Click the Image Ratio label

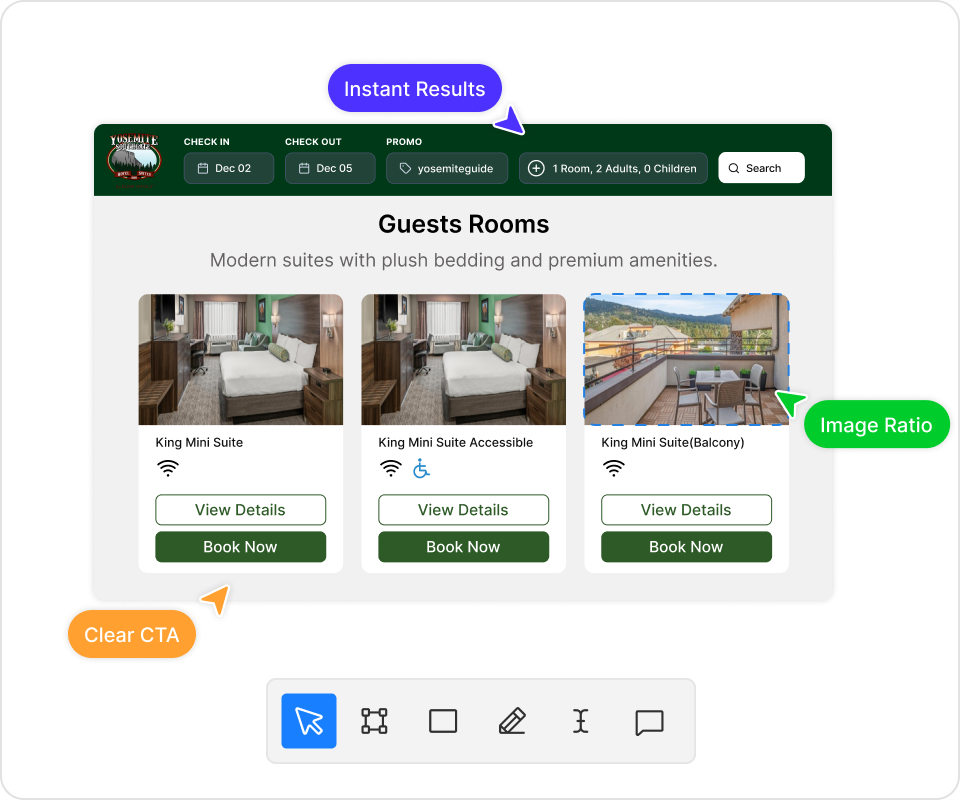tap(876, 424)
